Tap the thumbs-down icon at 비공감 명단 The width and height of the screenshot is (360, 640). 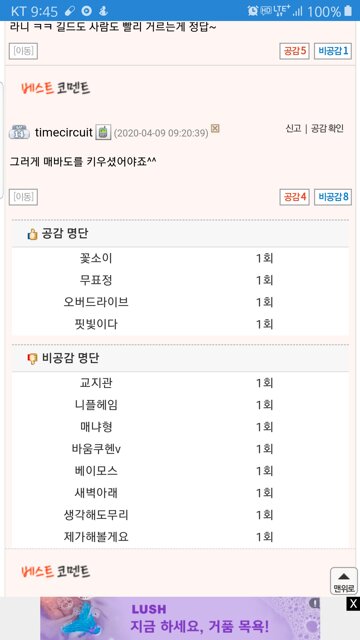[x=32, y=359]
